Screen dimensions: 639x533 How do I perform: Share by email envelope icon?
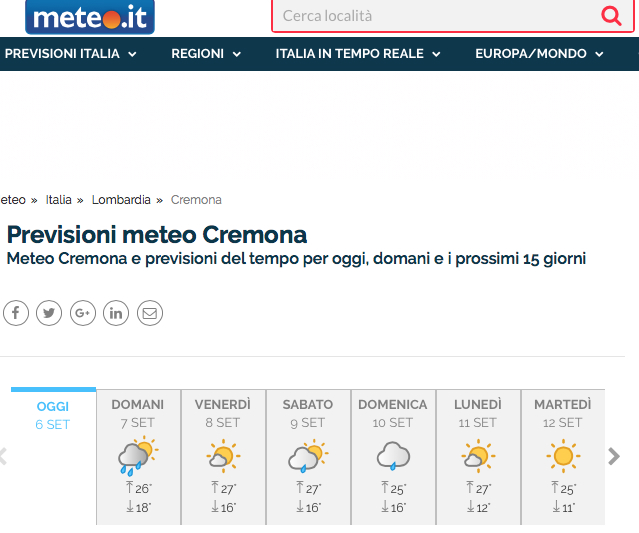click(x=150, y=313)
